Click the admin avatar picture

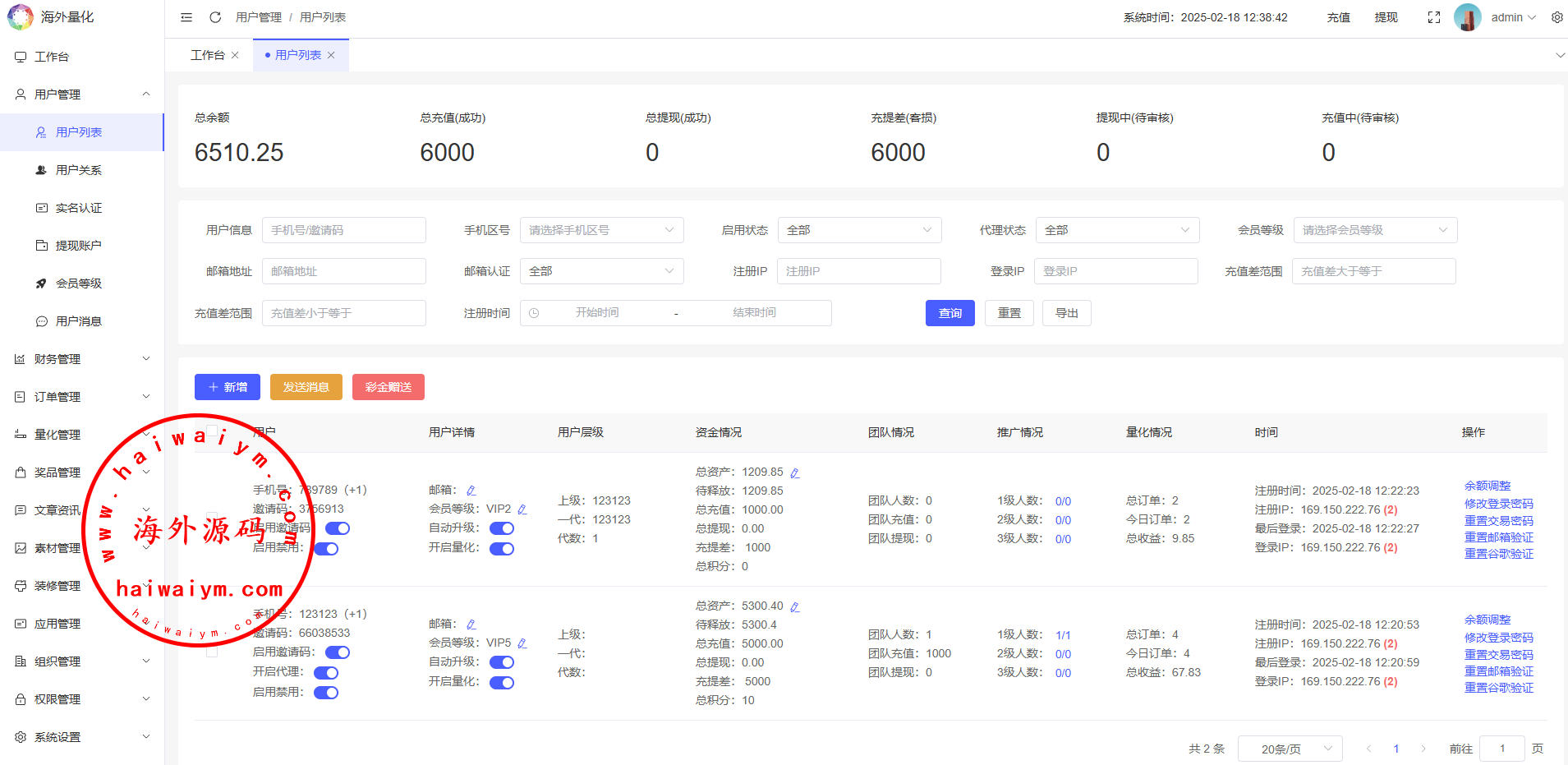(x=1467, y=17)
